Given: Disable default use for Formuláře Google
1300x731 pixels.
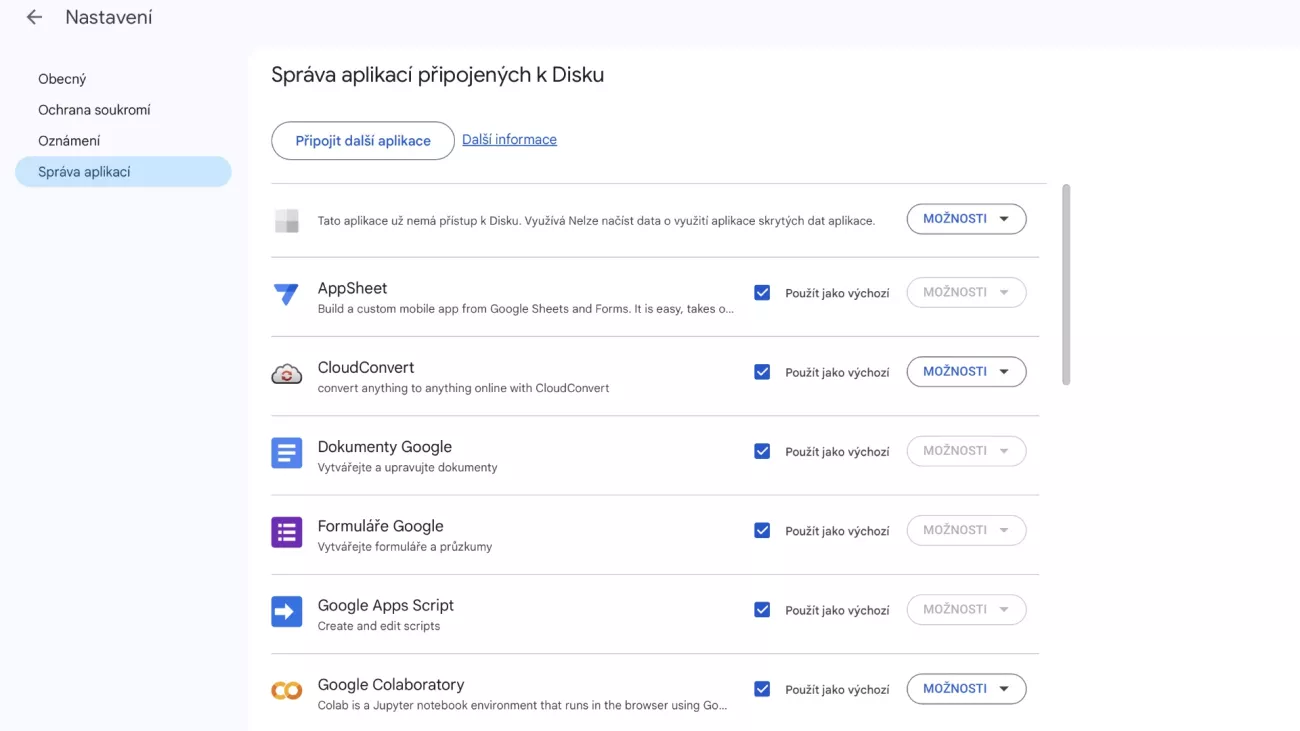Looking at the screenshot, I should (x=762, y=531).
